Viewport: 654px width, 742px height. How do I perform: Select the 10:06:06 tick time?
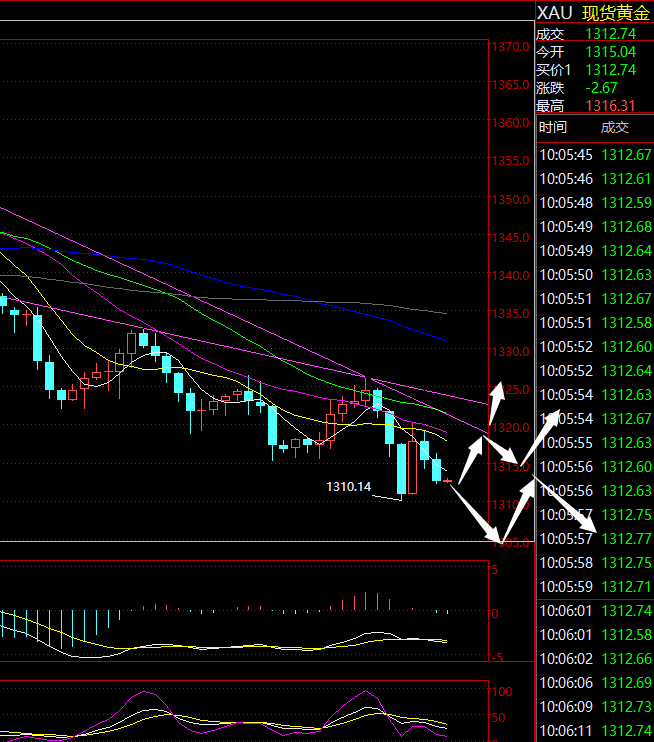pos(566,683)
